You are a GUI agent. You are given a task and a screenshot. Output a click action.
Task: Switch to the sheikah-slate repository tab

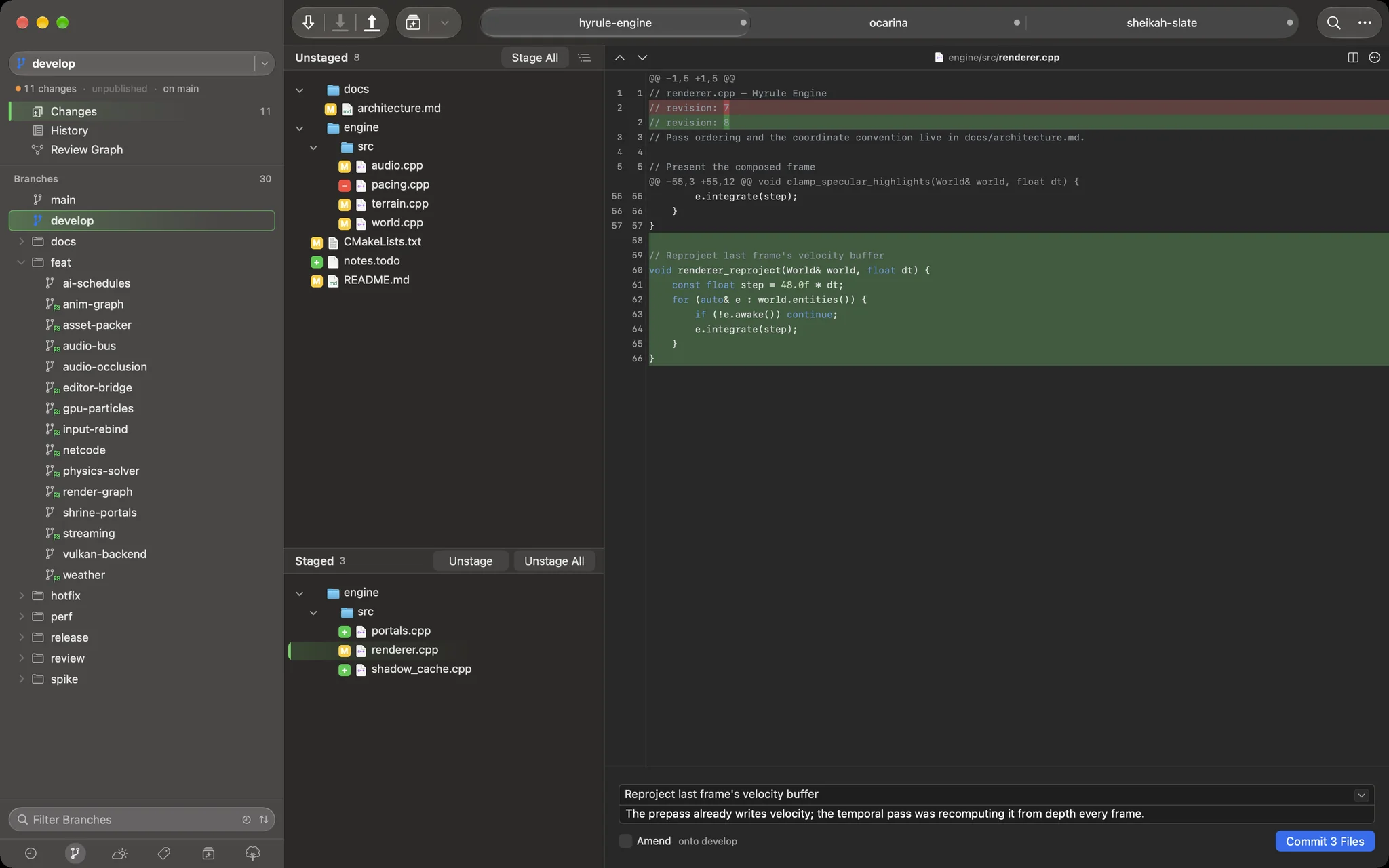[1162, 22]
